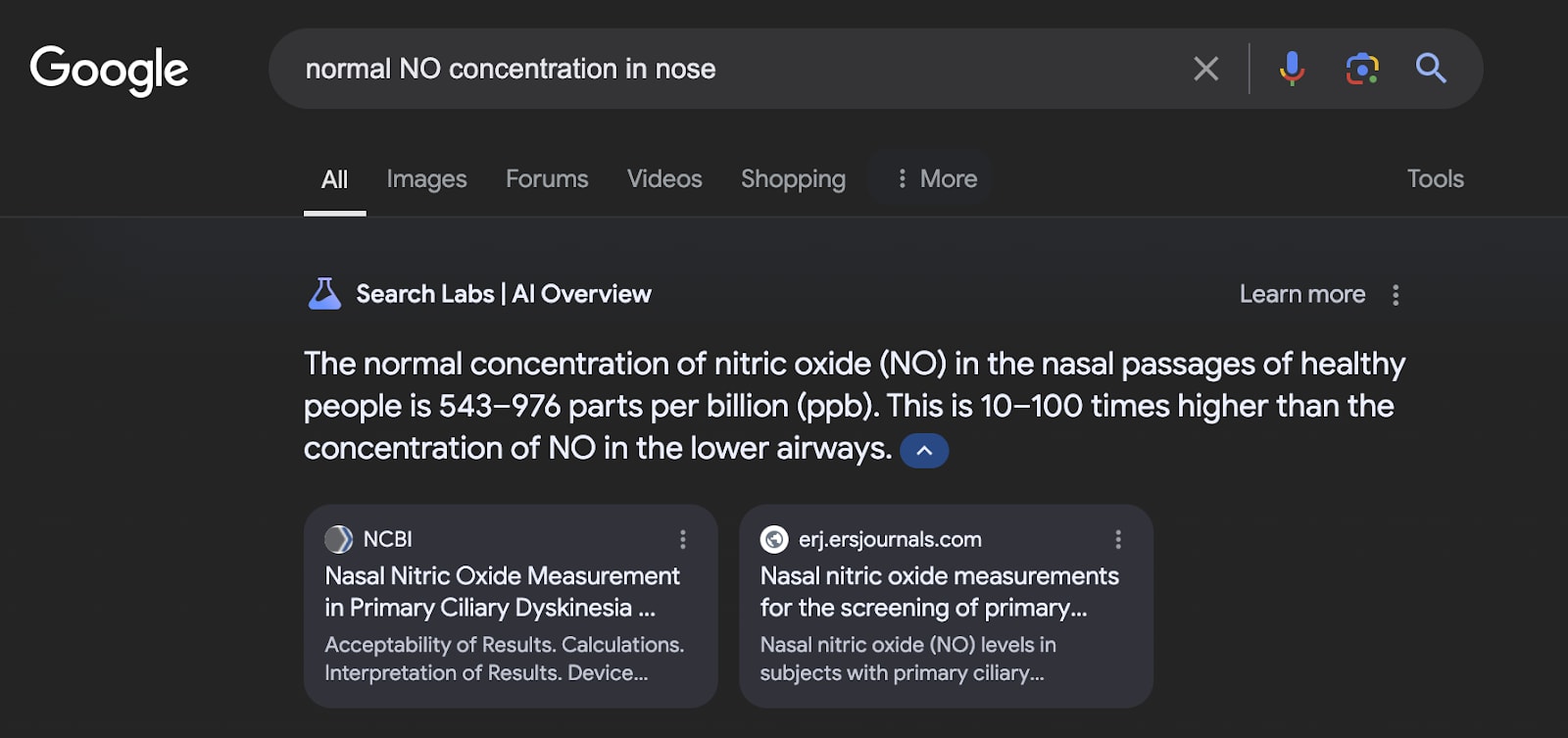1568x738 pixels.
Task: Expand the More search filters dropdown
Action: coord(936,179)
